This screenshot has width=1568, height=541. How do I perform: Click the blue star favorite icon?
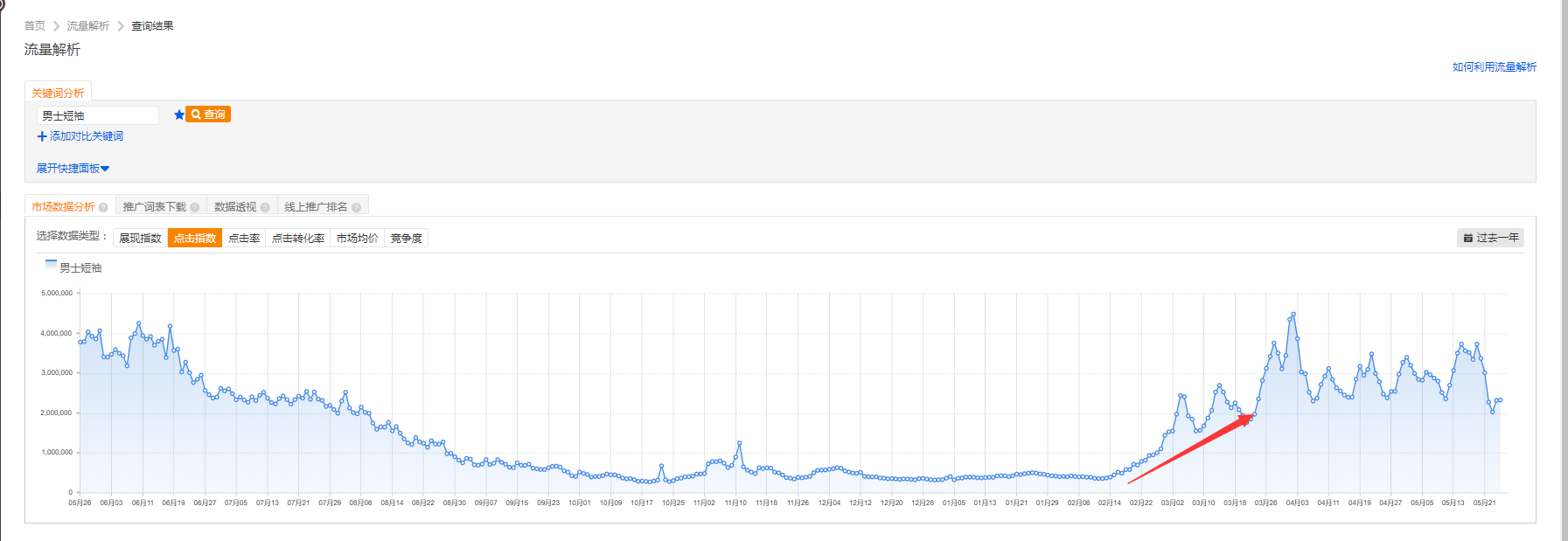click(179, 114)
